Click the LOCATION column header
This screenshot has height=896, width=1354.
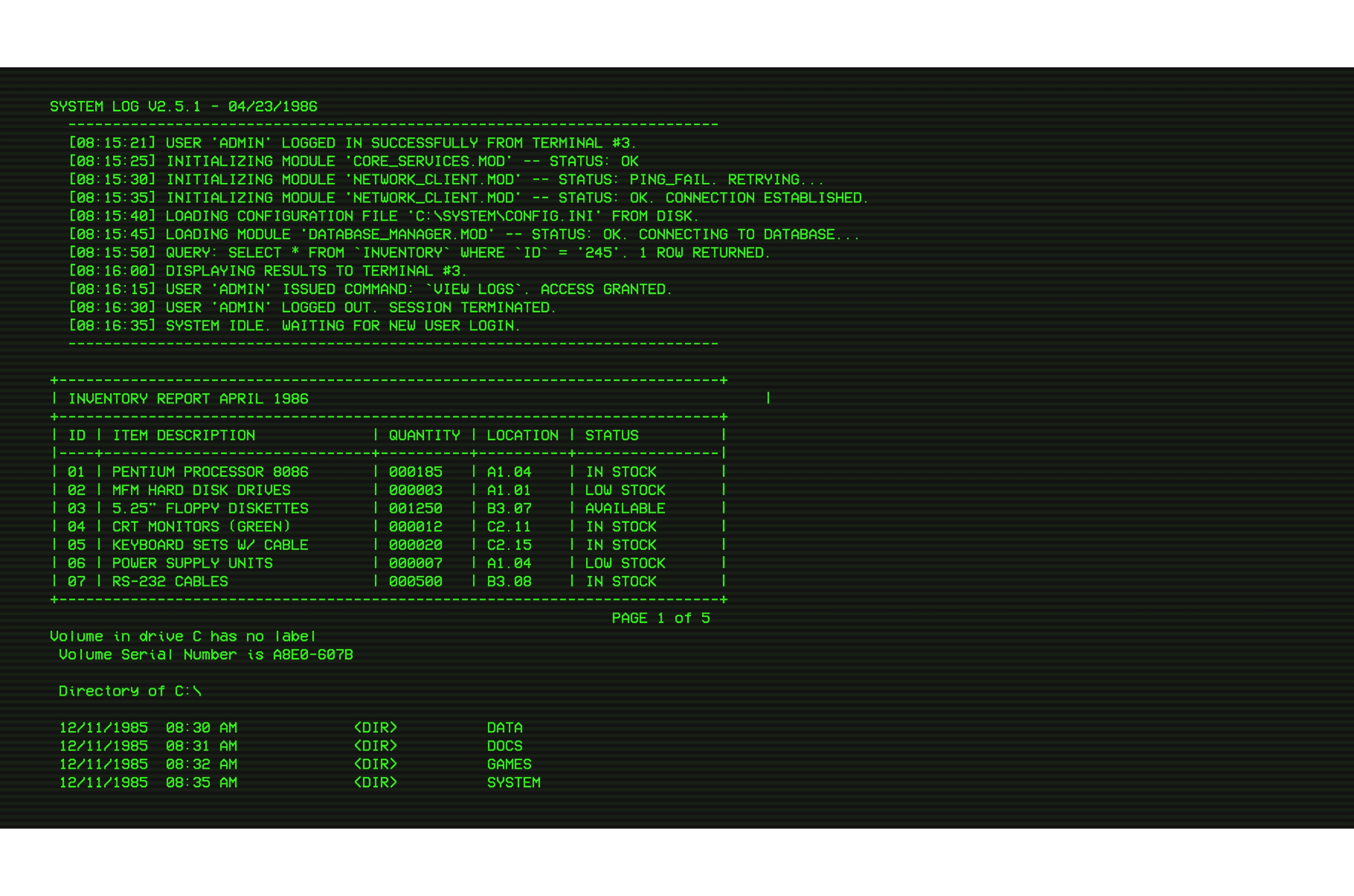click(x=522, y=435)
